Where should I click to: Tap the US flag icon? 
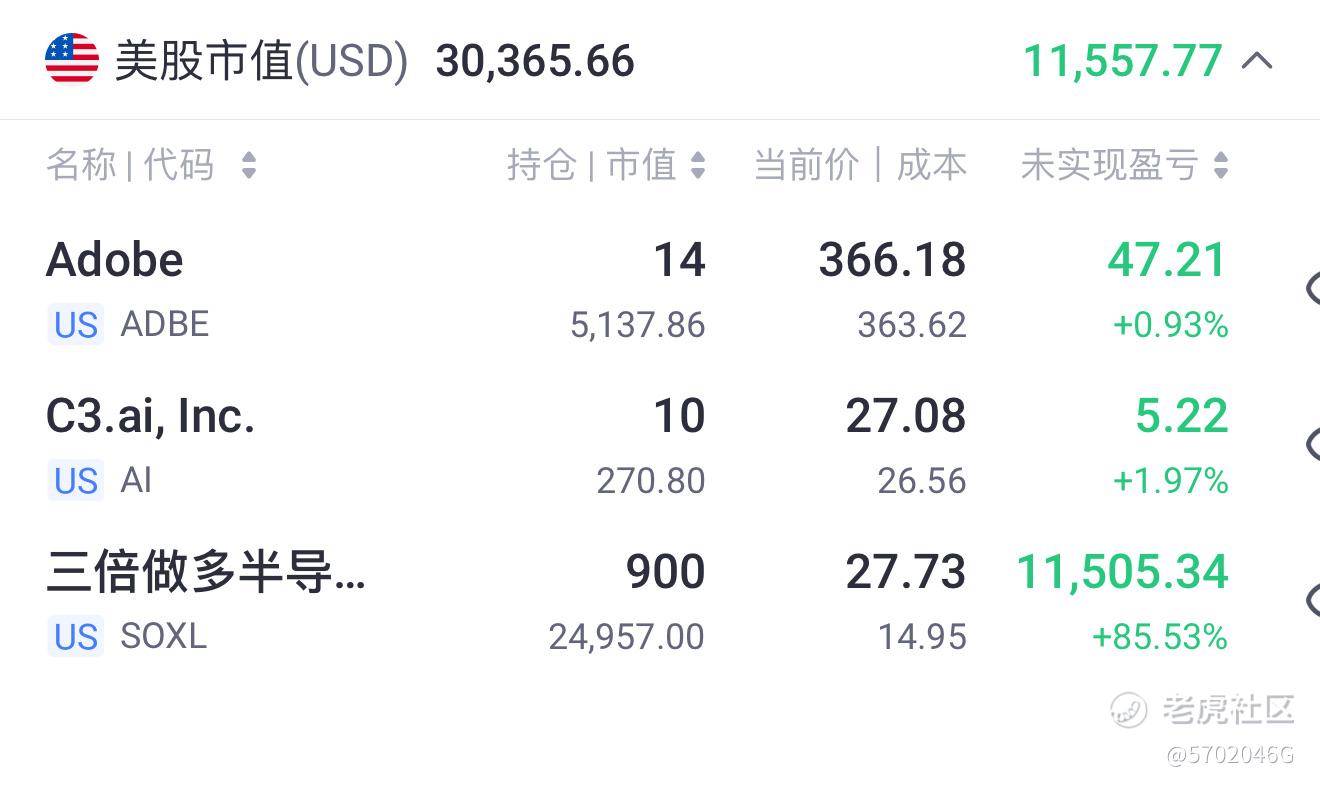(72, 59)
